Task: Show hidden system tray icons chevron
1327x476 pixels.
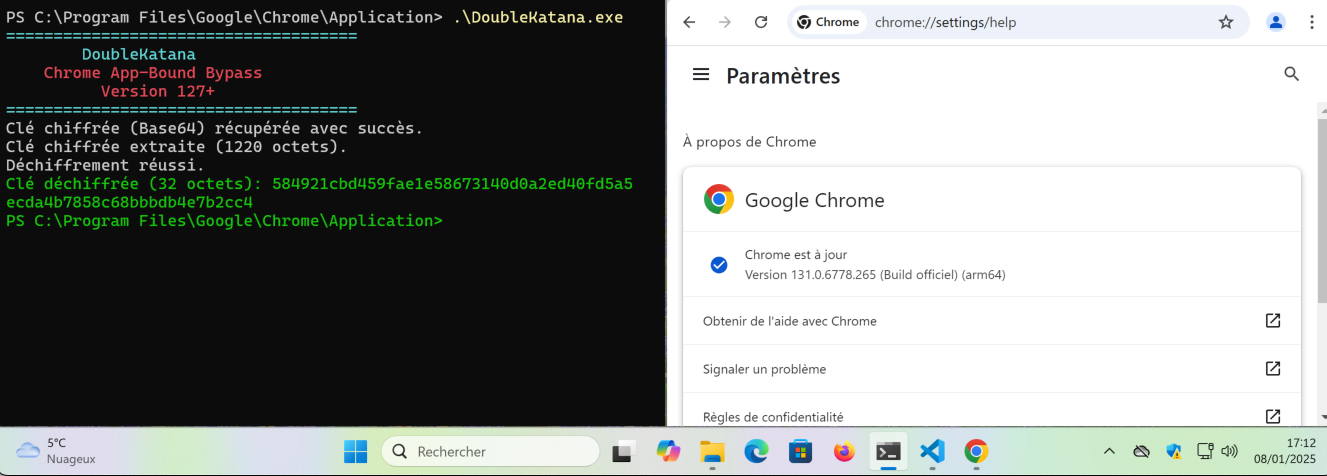Action: point(1109,452)
